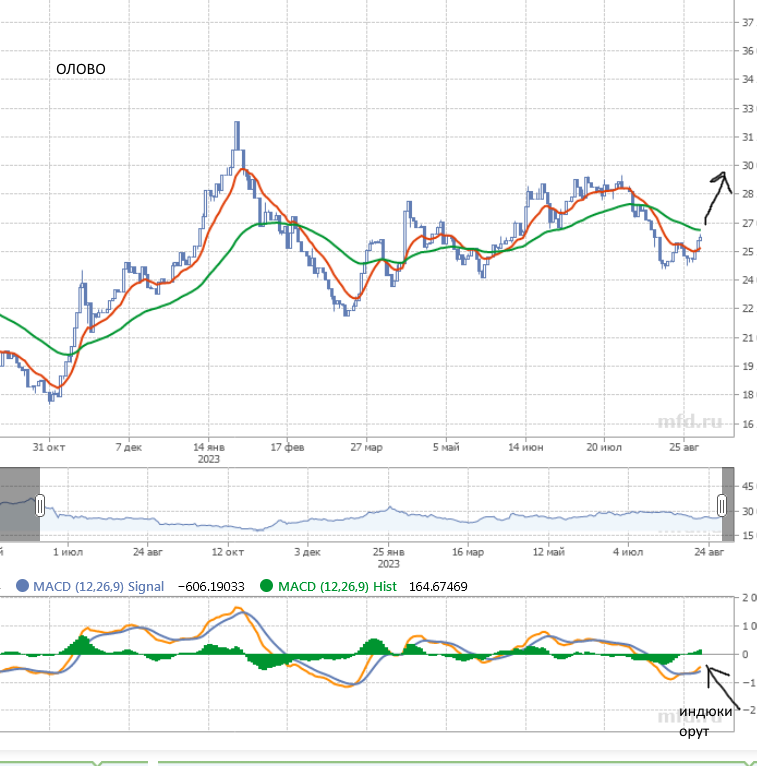The height and width of the screenshot is (766, 757).
Task: Click the ОЛОВО chart title text
Action: [80, 69]
